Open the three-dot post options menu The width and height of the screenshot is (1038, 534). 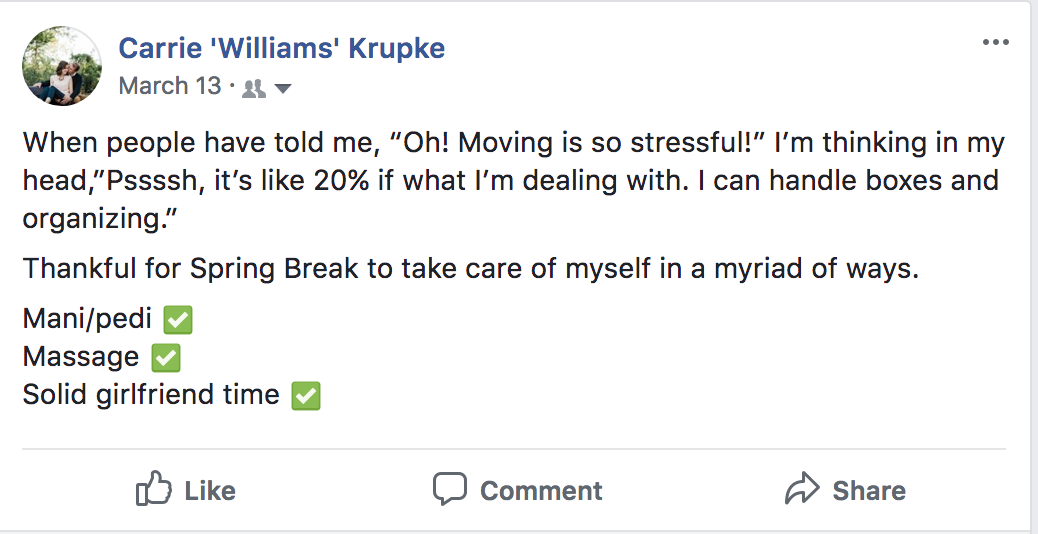pos(996,42)
